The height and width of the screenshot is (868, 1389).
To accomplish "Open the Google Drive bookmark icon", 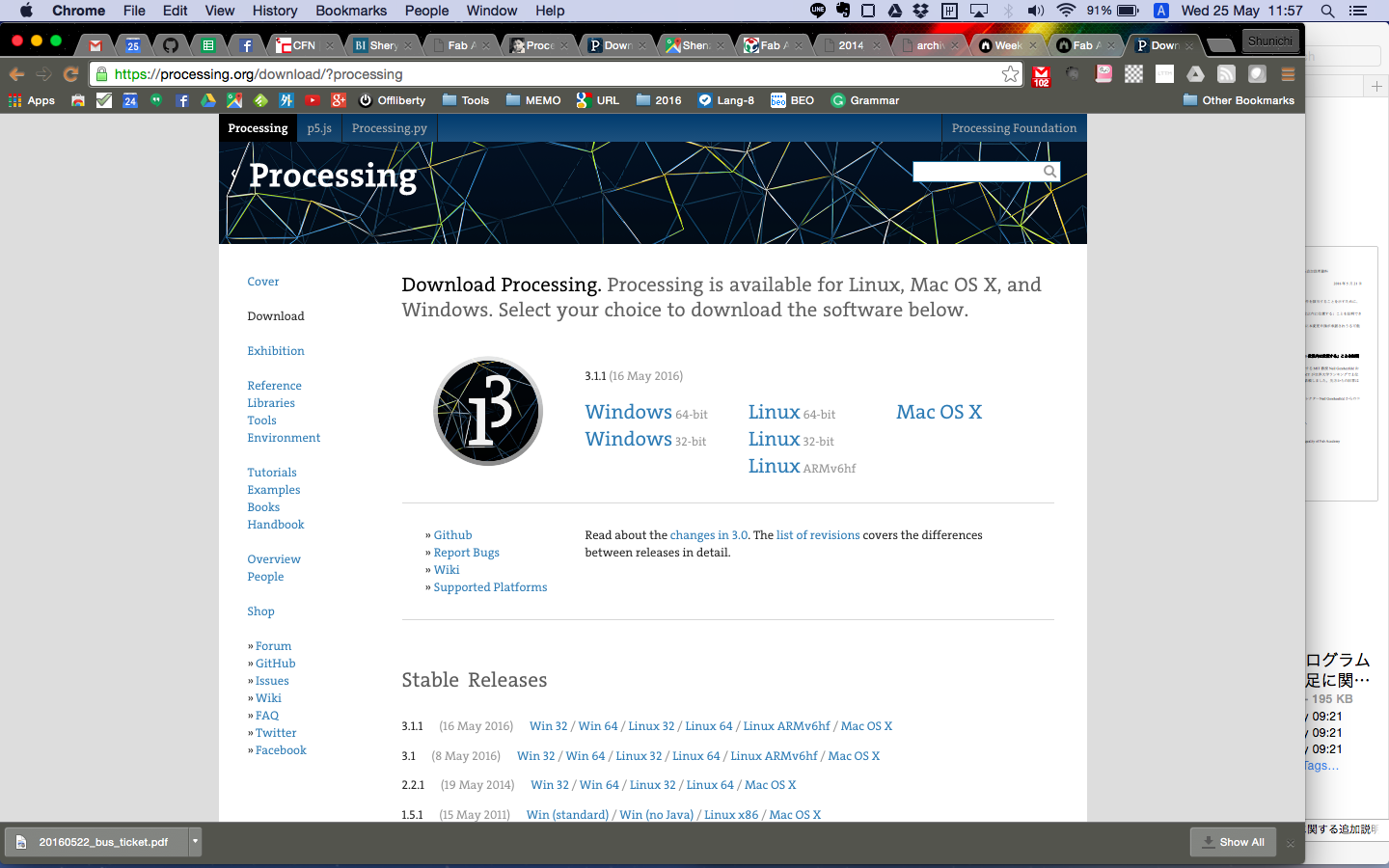I will [x=208, y=100].
